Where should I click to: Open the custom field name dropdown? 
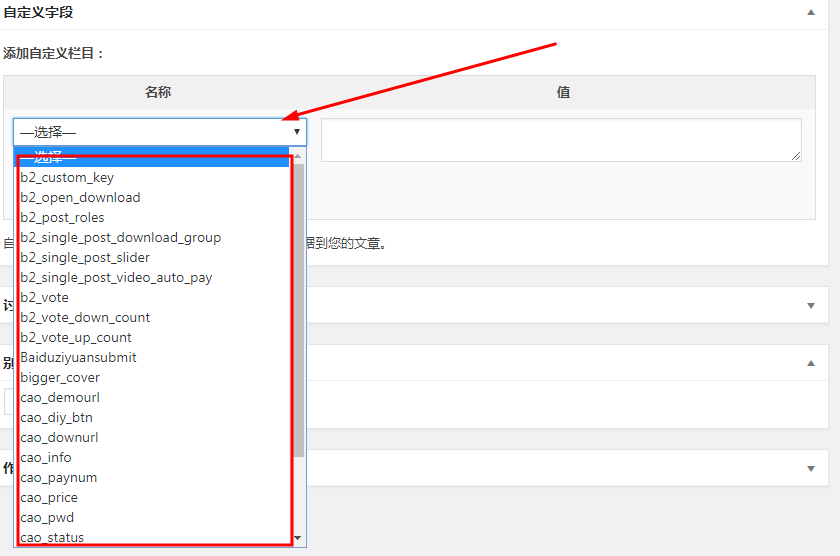pyautogui.click(x=160, y=132)
